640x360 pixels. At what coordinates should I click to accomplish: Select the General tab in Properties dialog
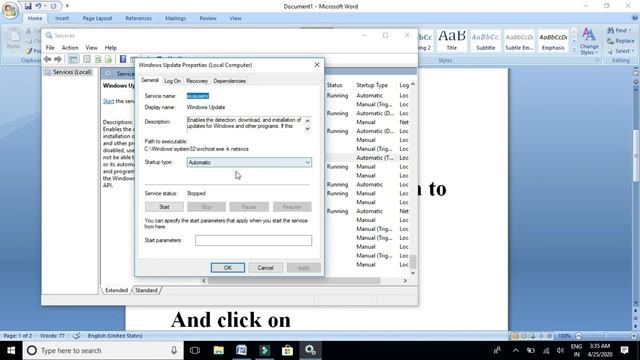pyautogui.click(x=150, y=80)
